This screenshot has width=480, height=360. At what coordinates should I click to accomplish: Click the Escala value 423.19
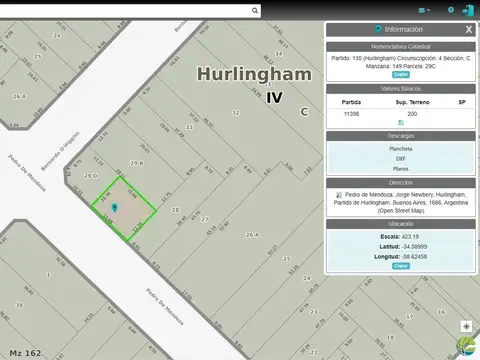[x=410, y=237]
